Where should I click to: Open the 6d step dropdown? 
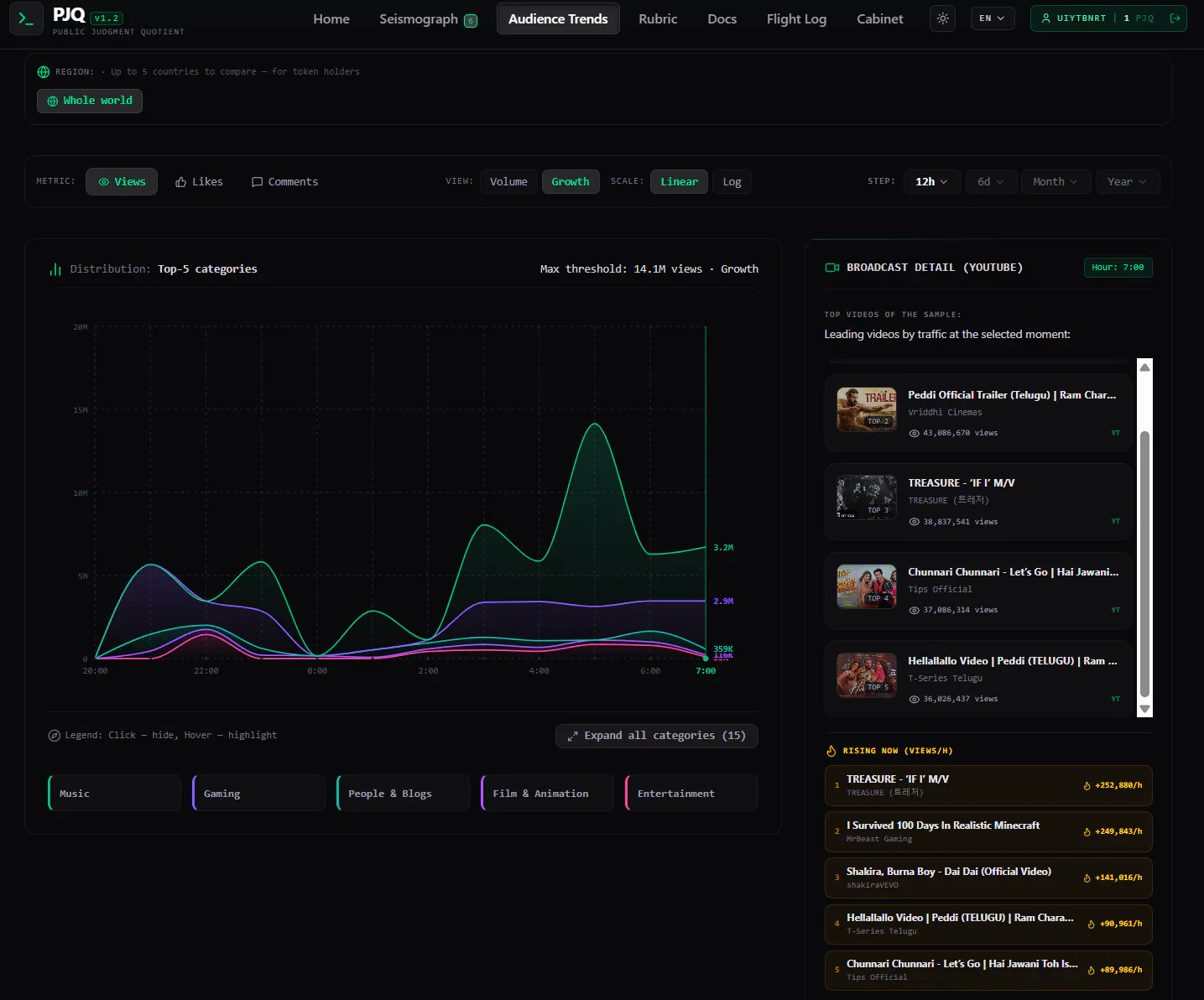point(991,182)
